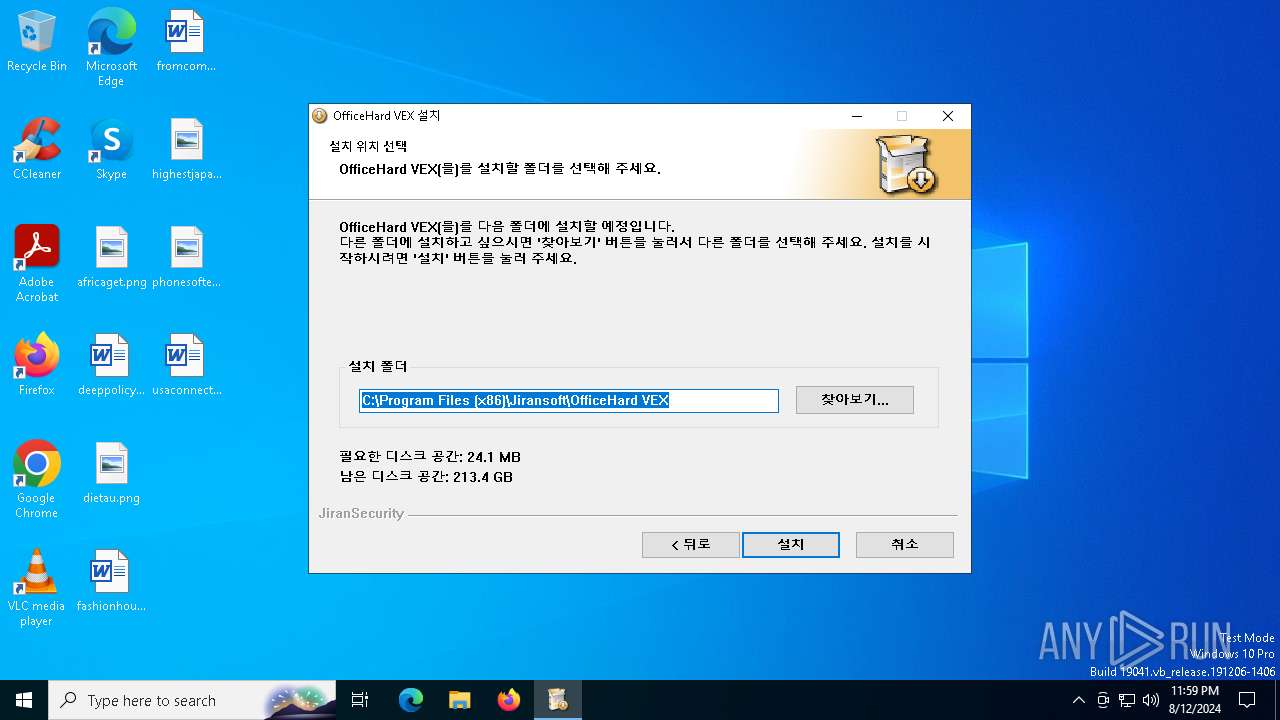The width and height of the screenshot is (1280, 720).
Task: Click the installer taskbar button
Action: (x=557, y=700)
